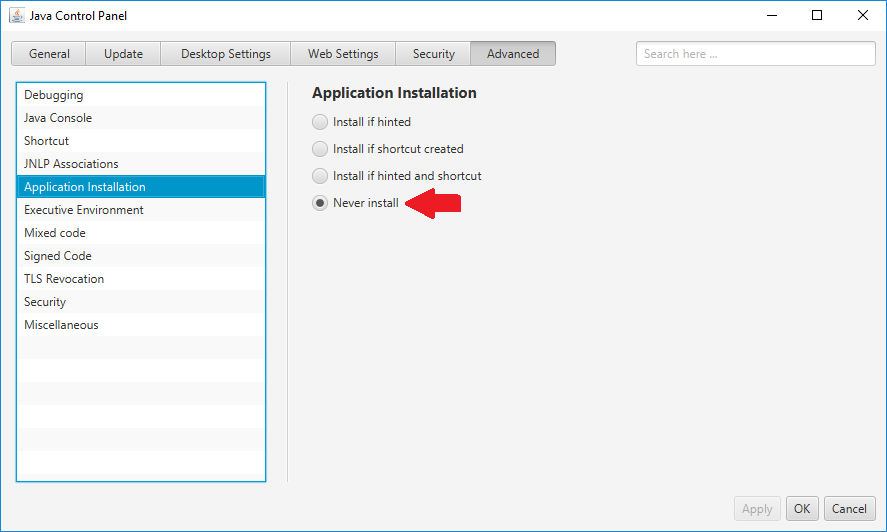This screenshot has width=887, height=532.
Task: Open the Web Settings tab
Action: coord(343,54)
